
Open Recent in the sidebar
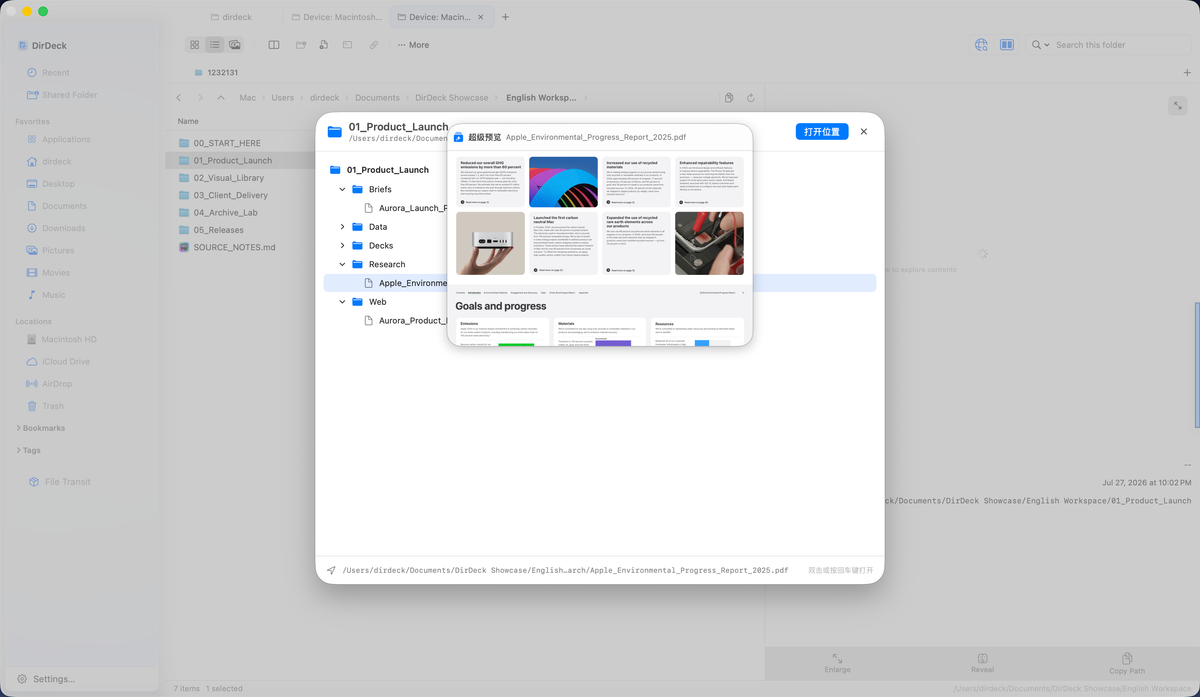(56, 73)
